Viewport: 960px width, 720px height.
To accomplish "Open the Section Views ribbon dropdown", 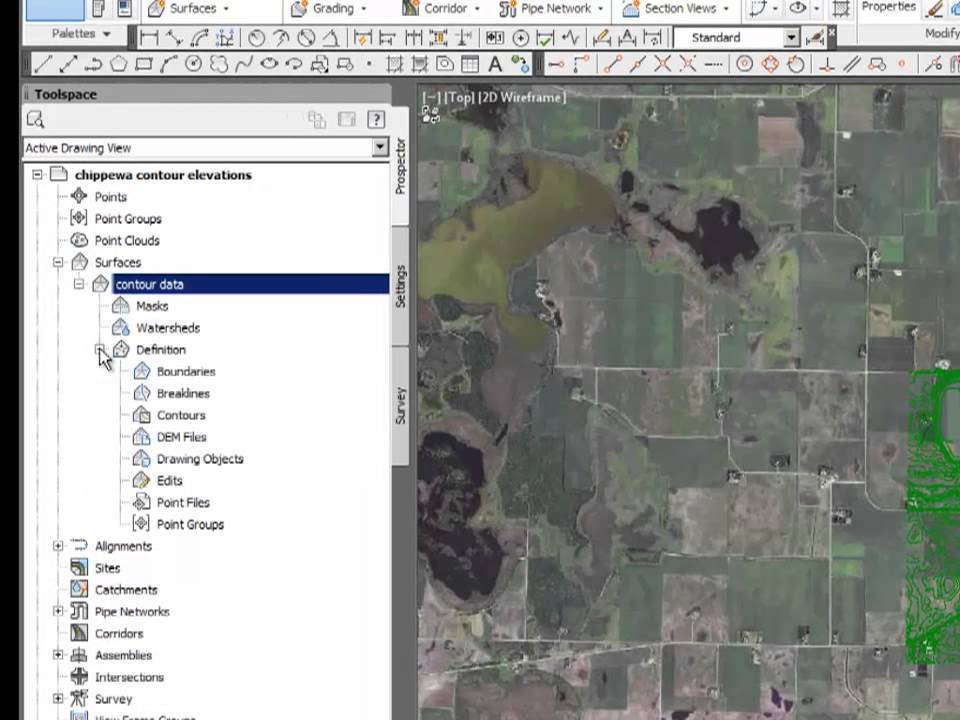I will (x=726, y=9).
